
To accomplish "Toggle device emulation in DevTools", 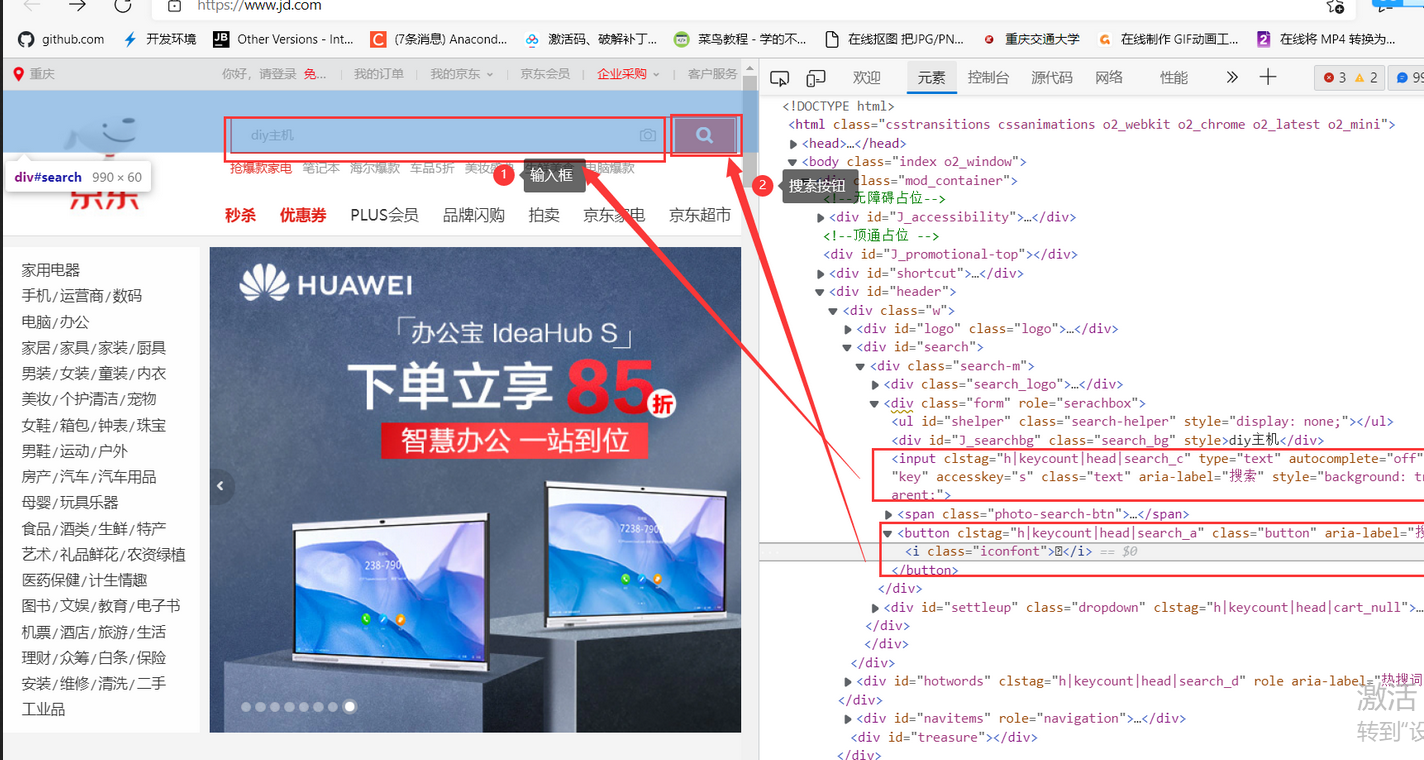I will (x=816, y=77).
